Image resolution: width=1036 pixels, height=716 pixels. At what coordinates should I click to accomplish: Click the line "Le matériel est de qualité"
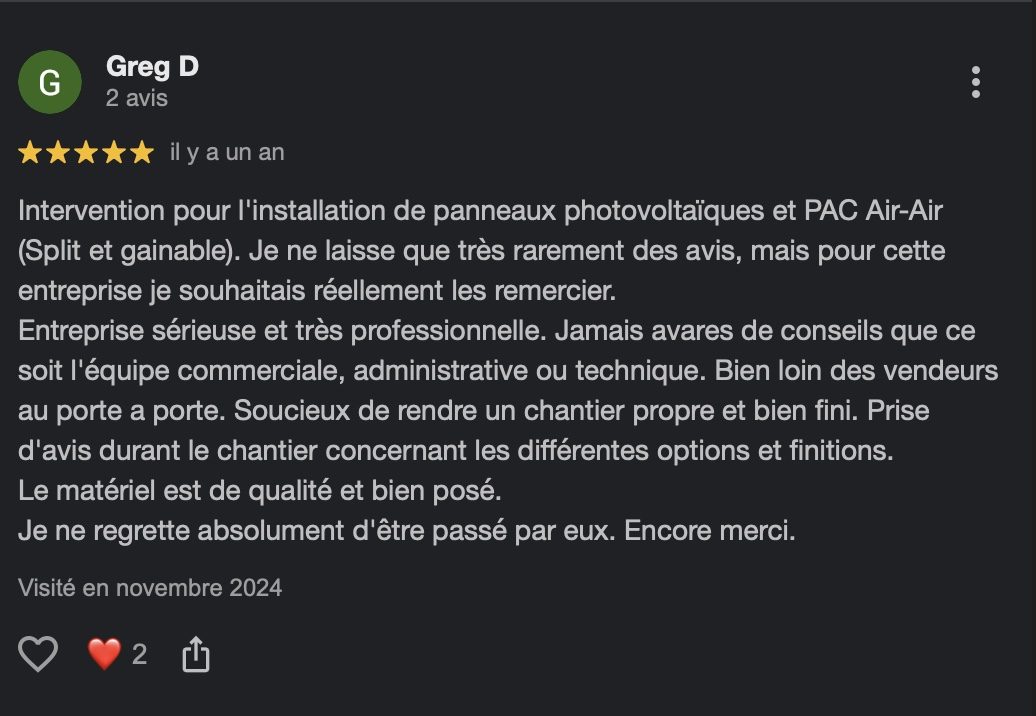click(x=260, y=491)
